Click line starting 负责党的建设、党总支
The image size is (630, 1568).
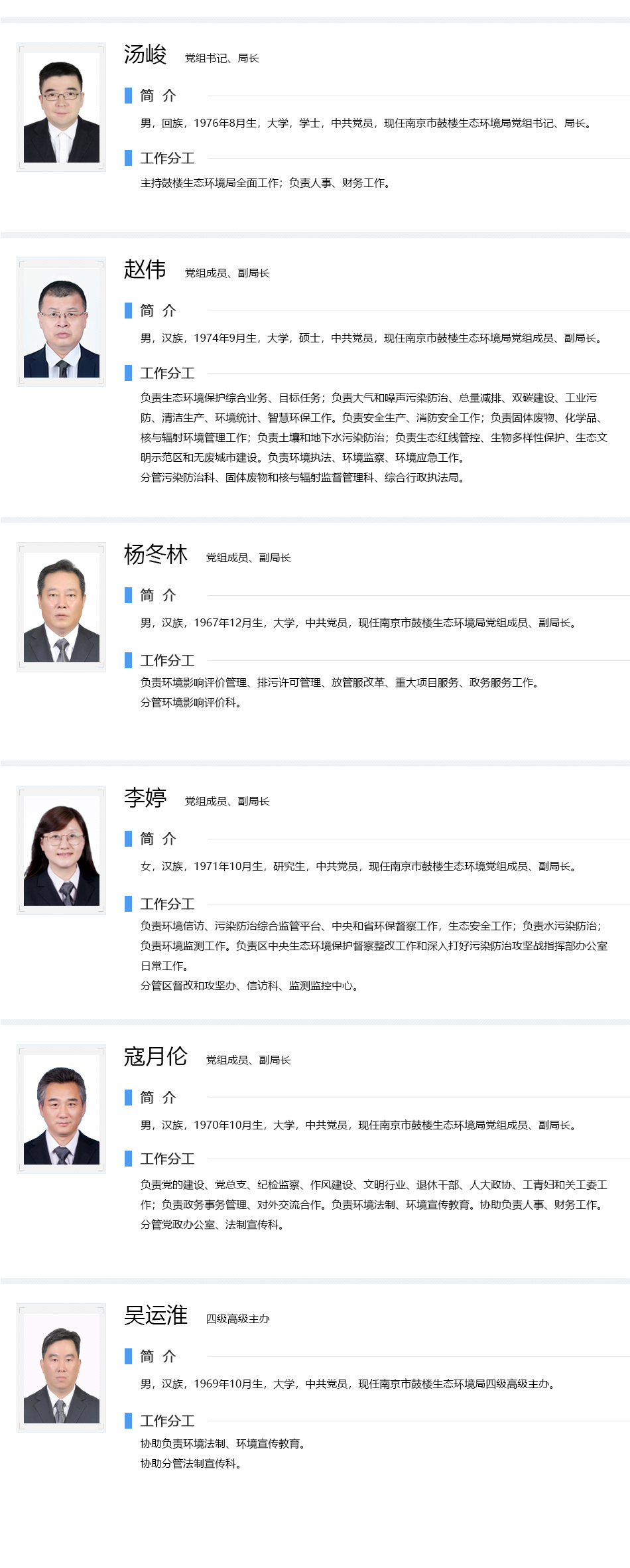click(x=374, y=1185)
